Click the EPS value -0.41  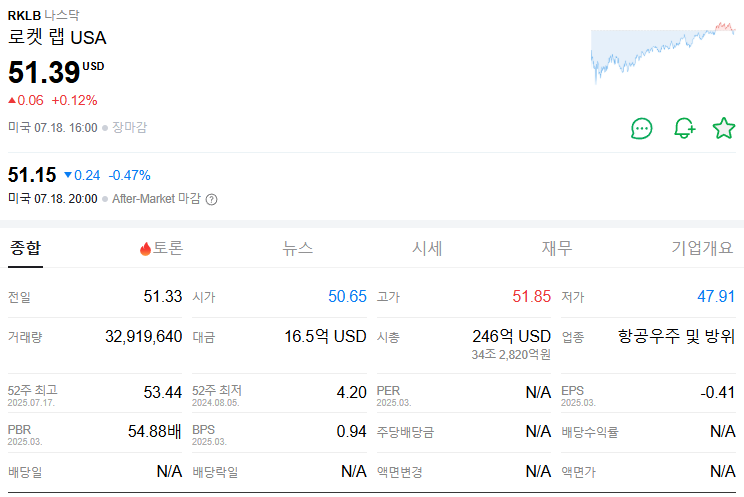click(718, 393)
